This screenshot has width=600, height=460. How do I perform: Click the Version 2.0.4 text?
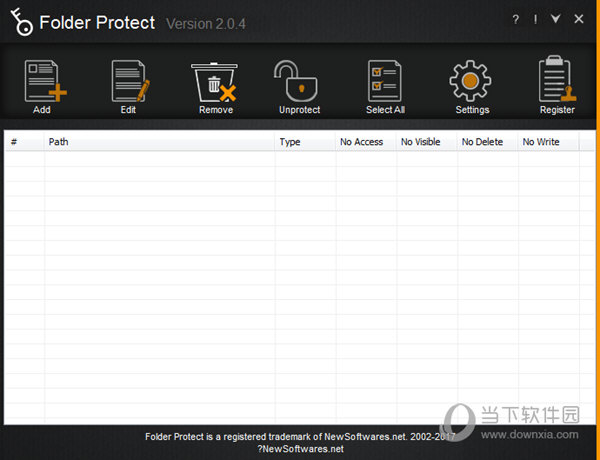[206, 24]
